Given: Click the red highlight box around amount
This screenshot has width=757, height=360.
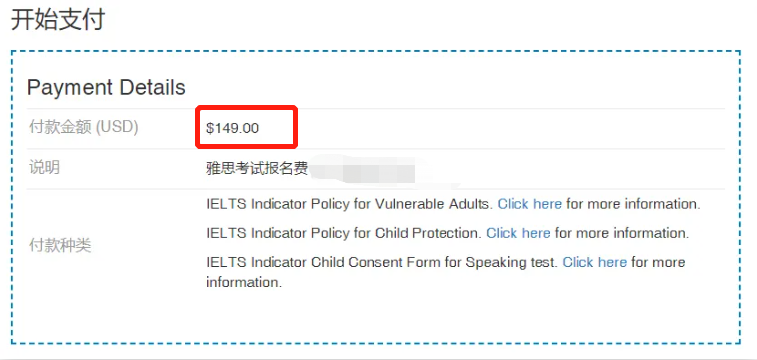Looking at the screenshot, I should 246,127.
